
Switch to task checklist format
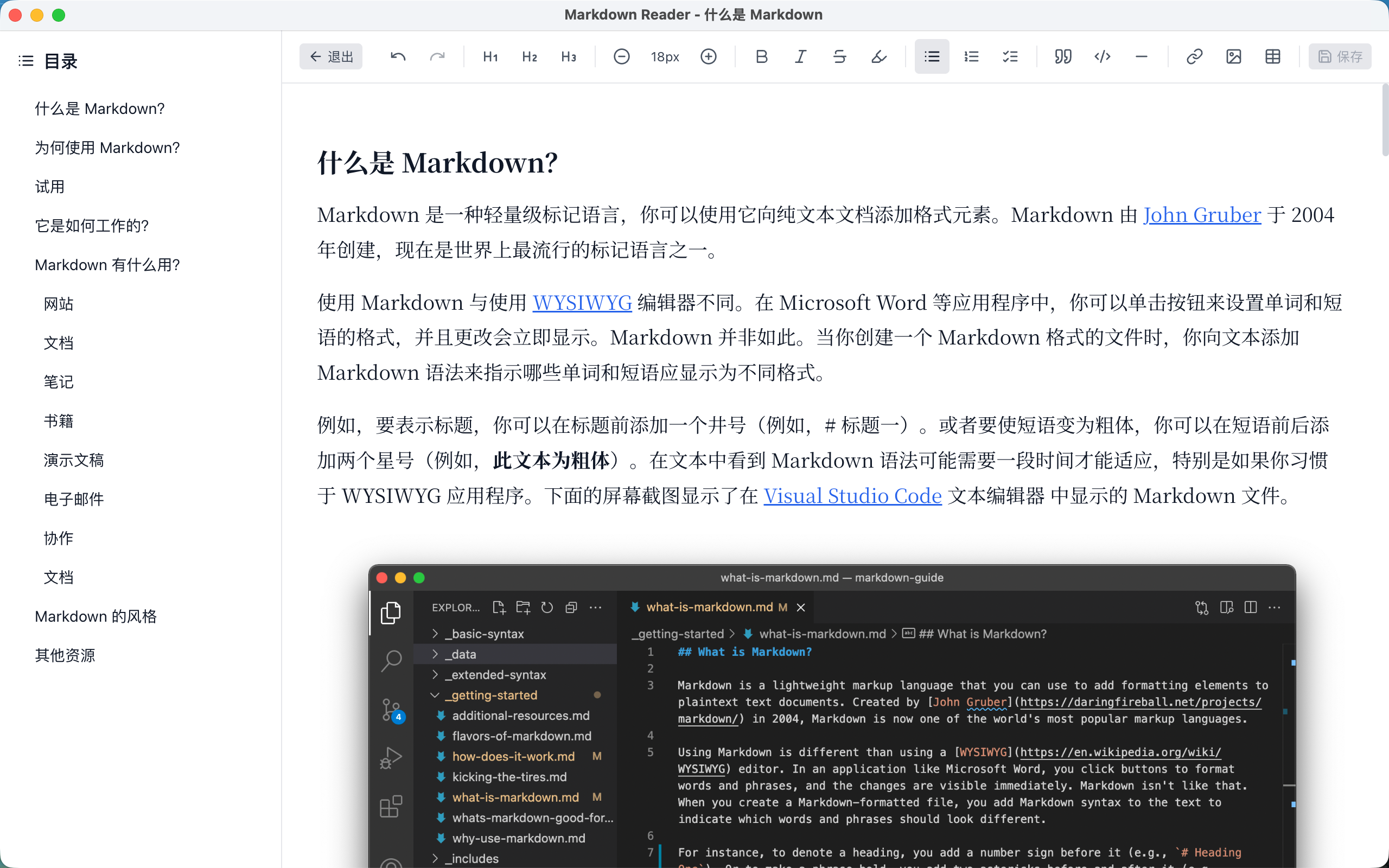tap(1010, 56)
